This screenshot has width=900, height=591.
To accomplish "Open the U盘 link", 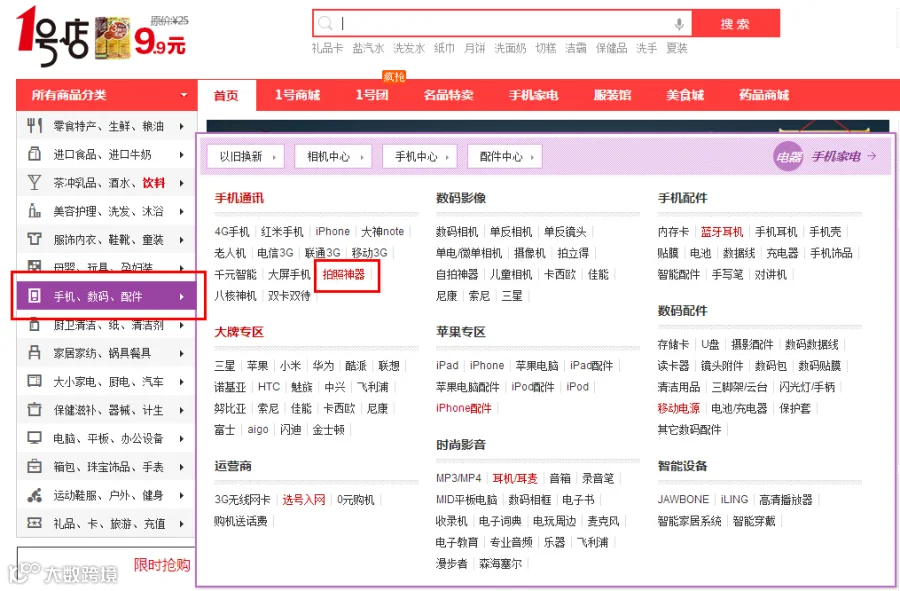I will pos(710,344).
